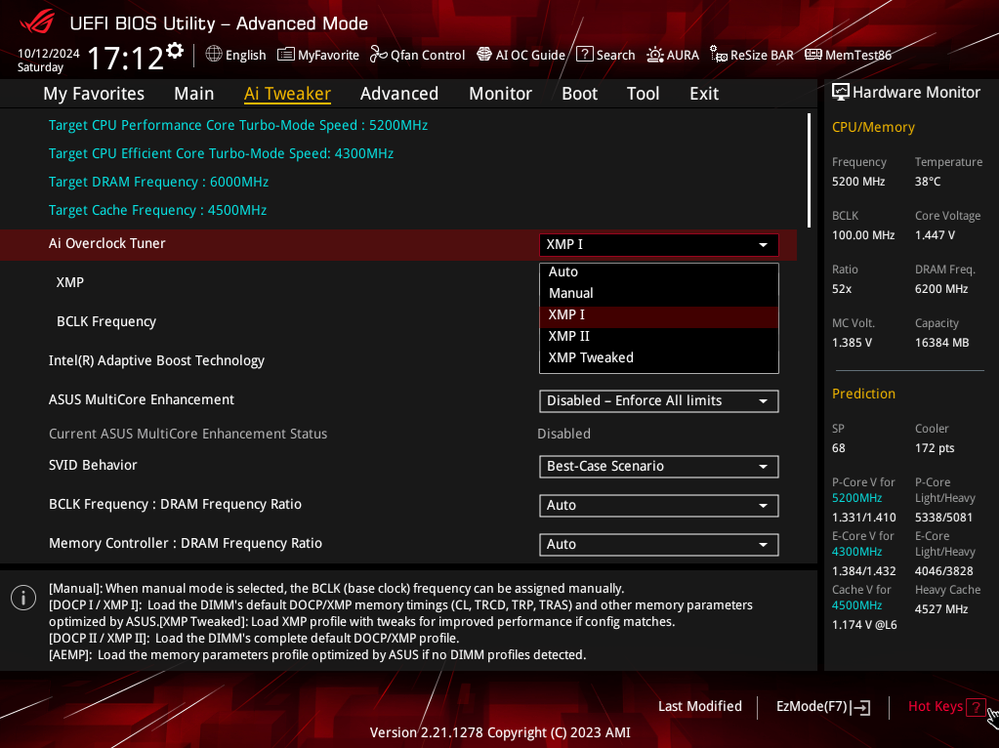Click the CPU/Memory section heading
Screen dimensions: 999x748
pos(873,127)
